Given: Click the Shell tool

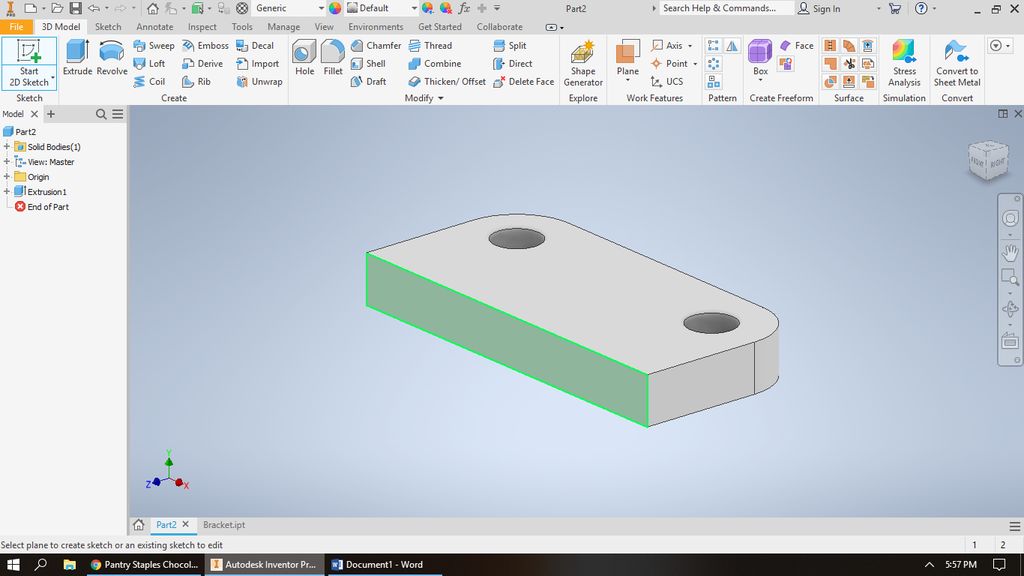Looking at the screenshot, I should click(x=370, y=63).
